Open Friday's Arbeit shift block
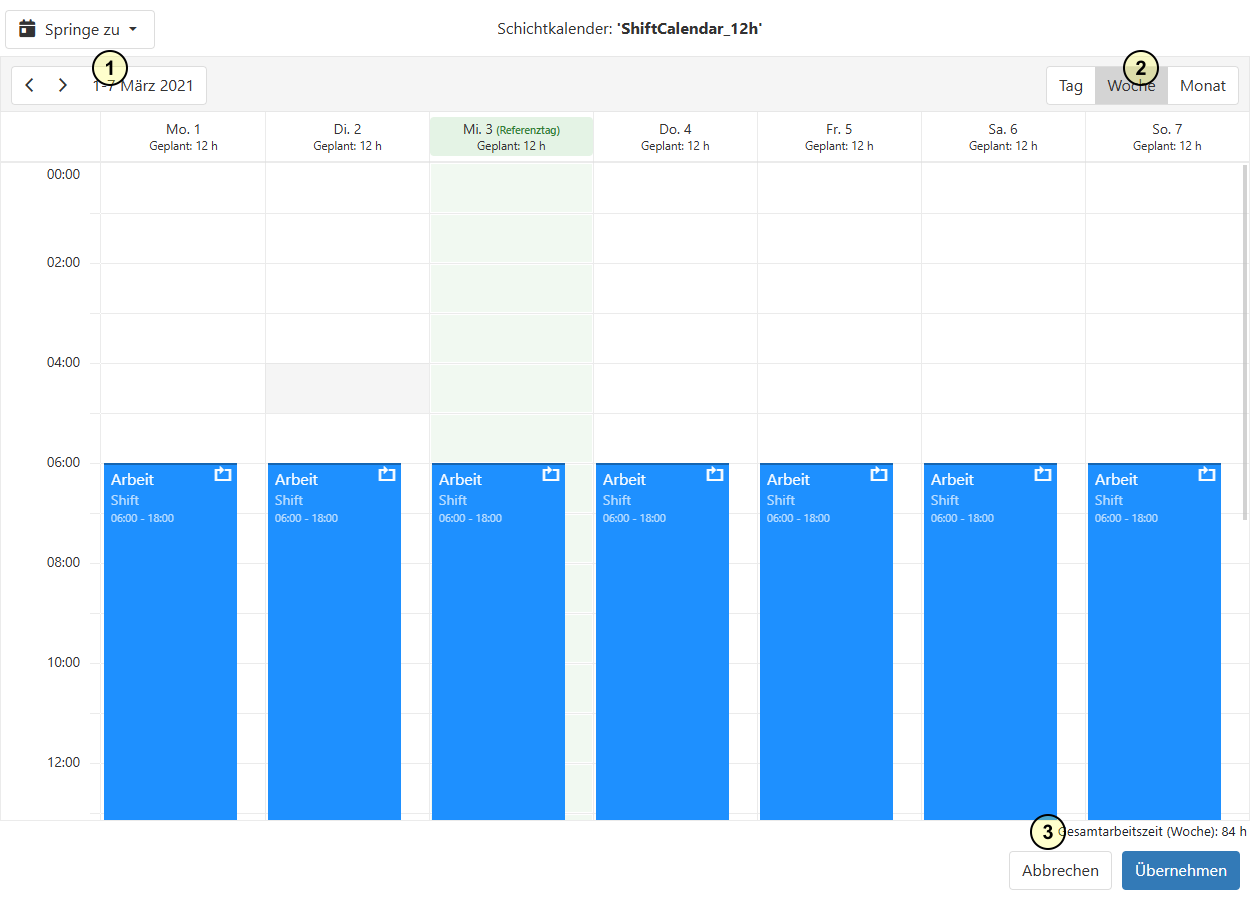The height and width of the screenshot is (900, 1250). 826,642
